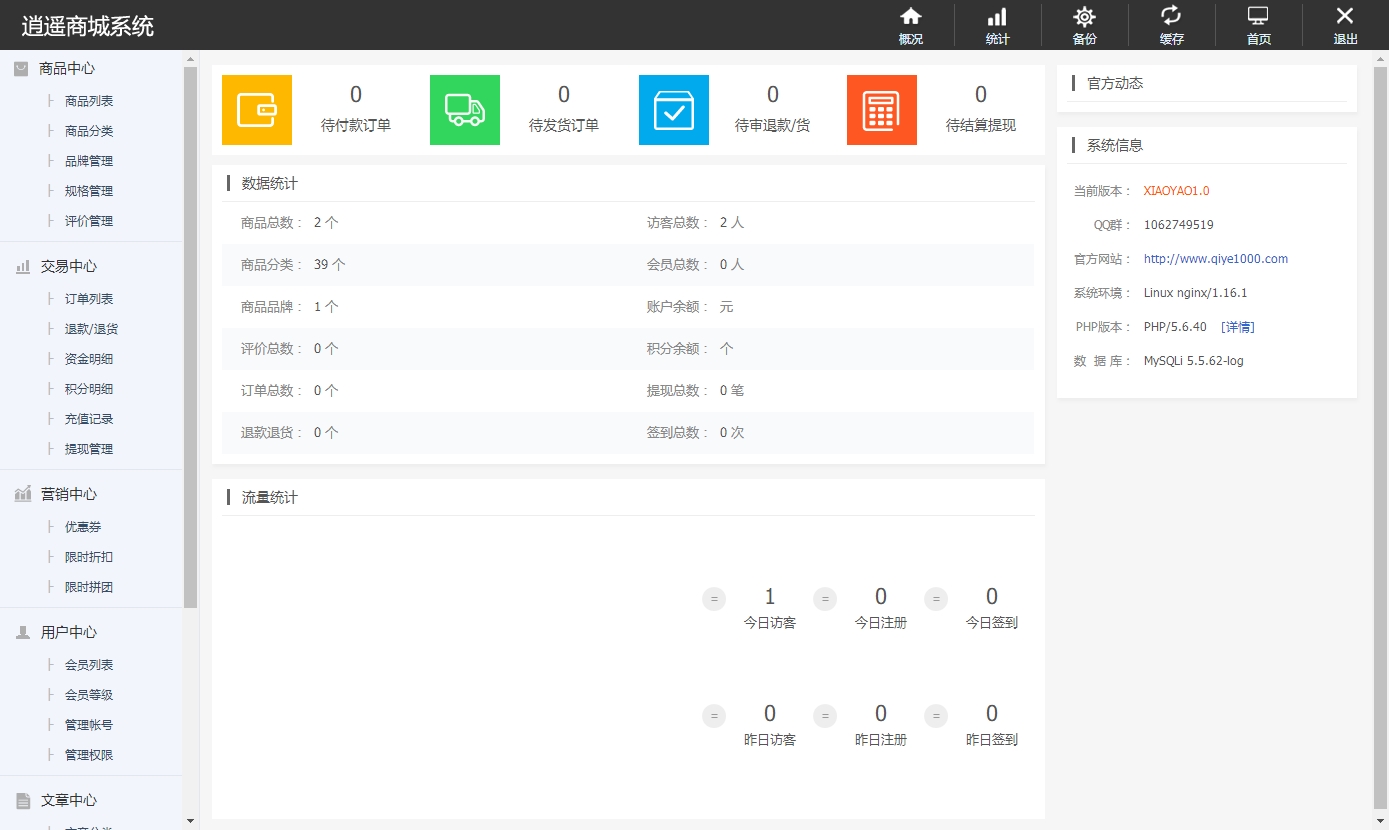Click the equals circle beside 昨日签到
This screenshot has width=1389, height=830.
tap(936, 716)
